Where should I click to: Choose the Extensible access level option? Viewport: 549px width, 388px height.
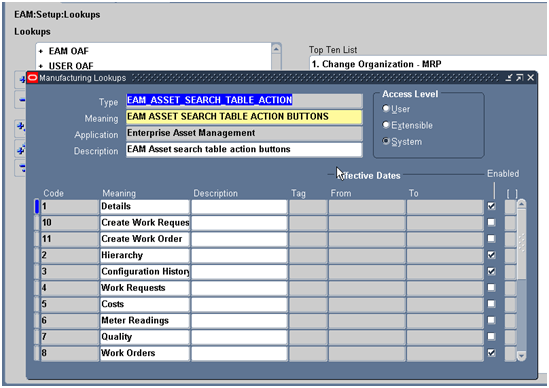click(x=386, y=125)
